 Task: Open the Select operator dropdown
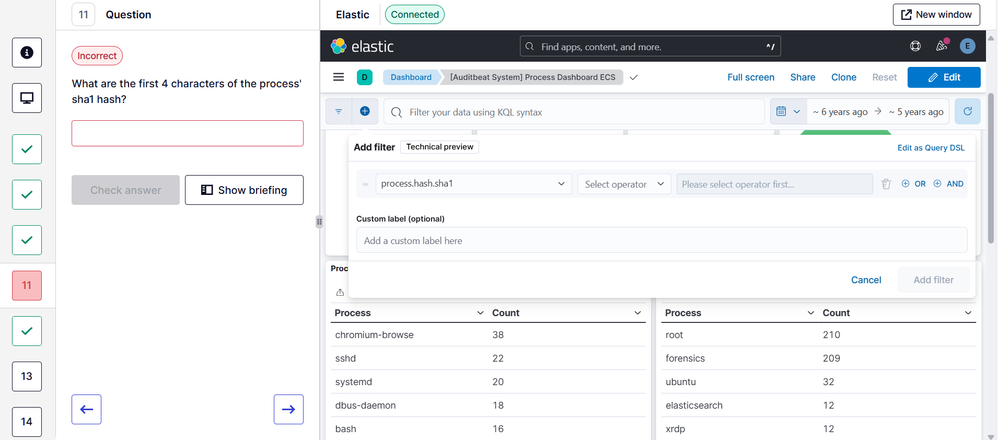tap(625, 184)
